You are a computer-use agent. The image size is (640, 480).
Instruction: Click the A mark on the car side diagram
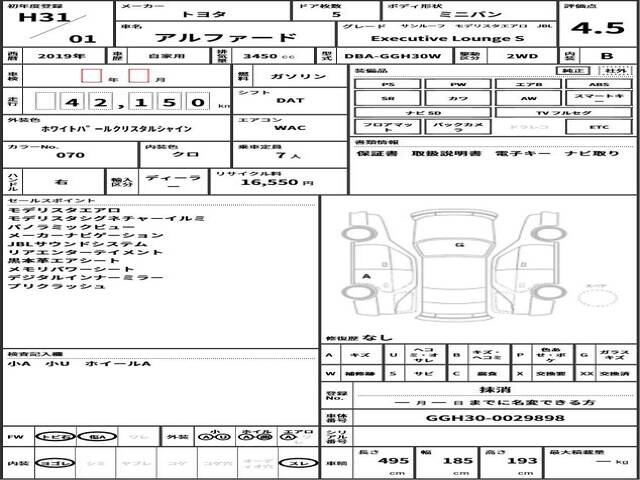coord(366,276)
